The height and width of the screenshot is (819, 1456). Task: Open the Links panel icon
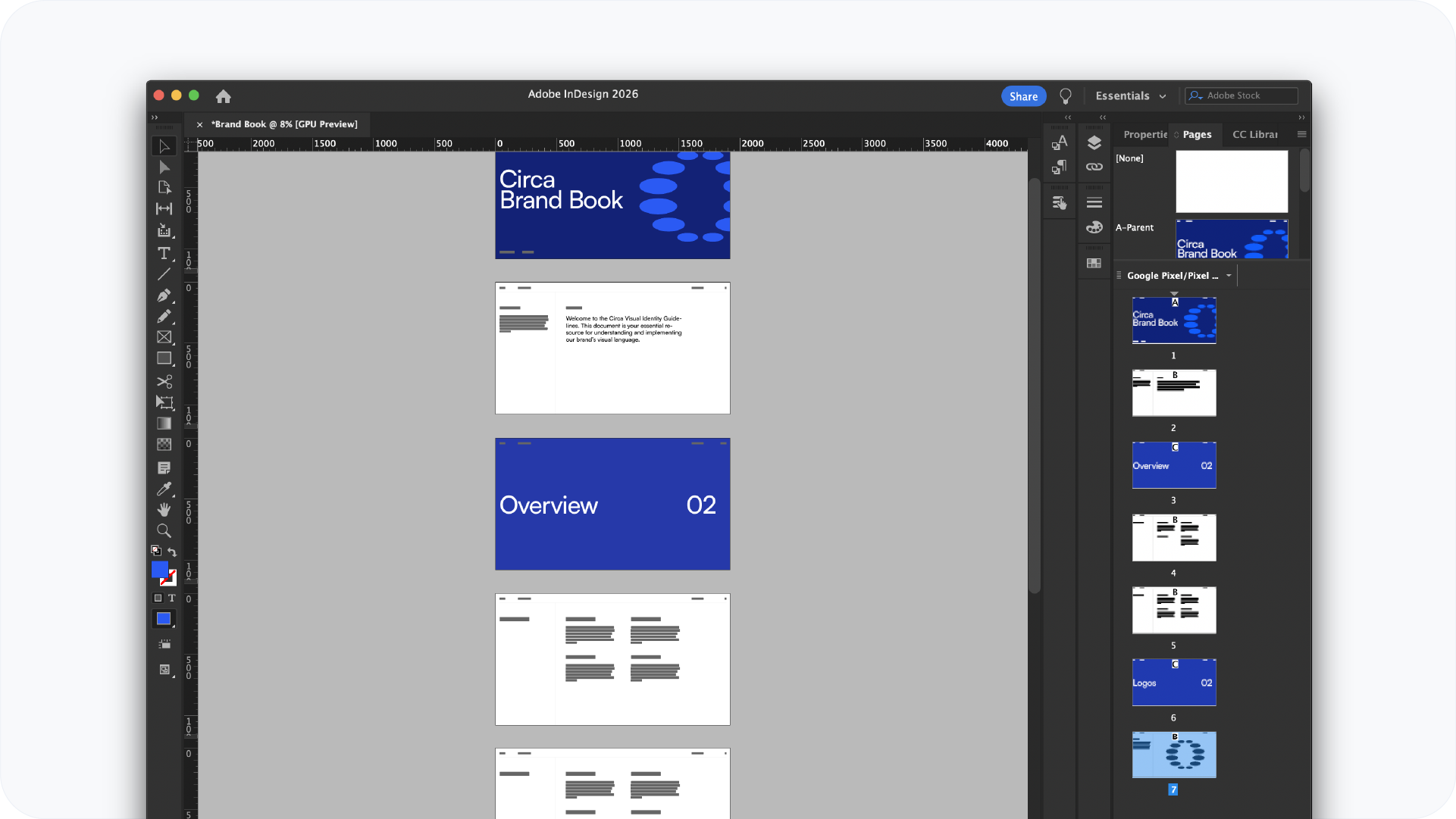[x=1094, y=167]
